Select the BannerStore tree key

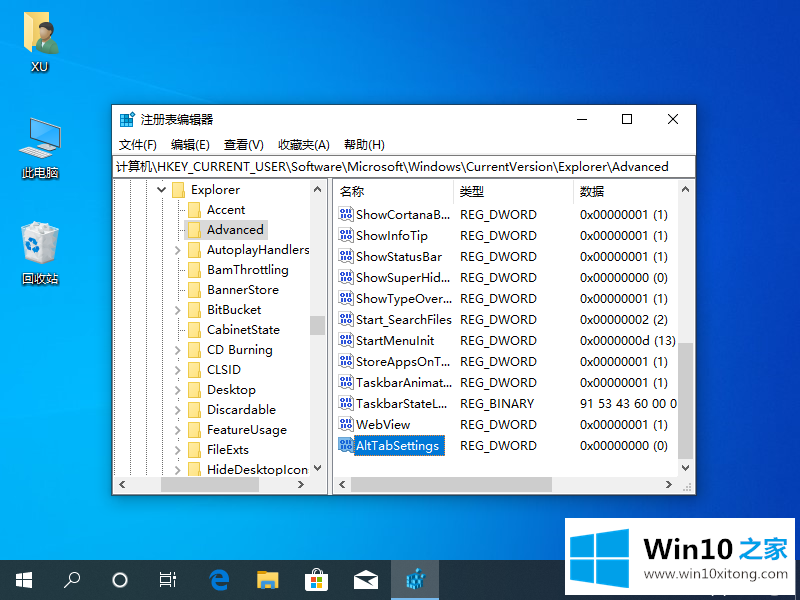[243, 290]
